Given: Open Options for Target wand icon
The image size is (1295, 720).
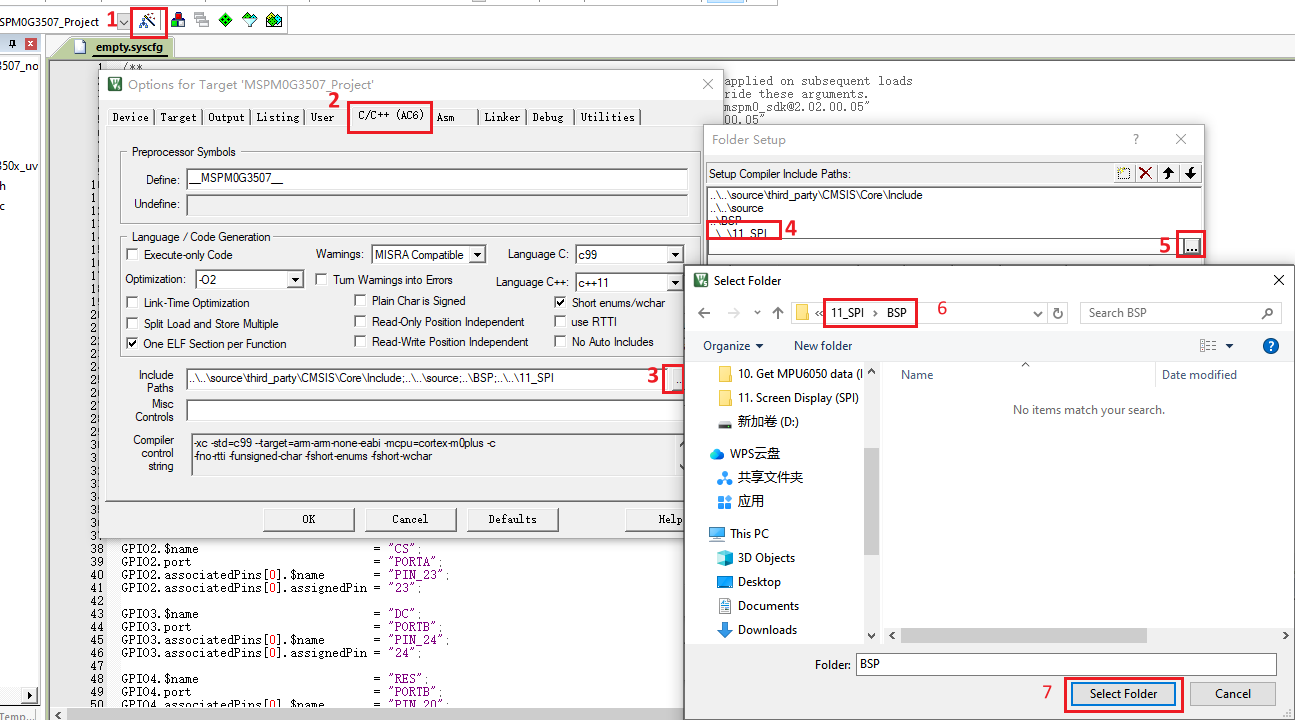Looking at the screenshot, I should 148,20.
